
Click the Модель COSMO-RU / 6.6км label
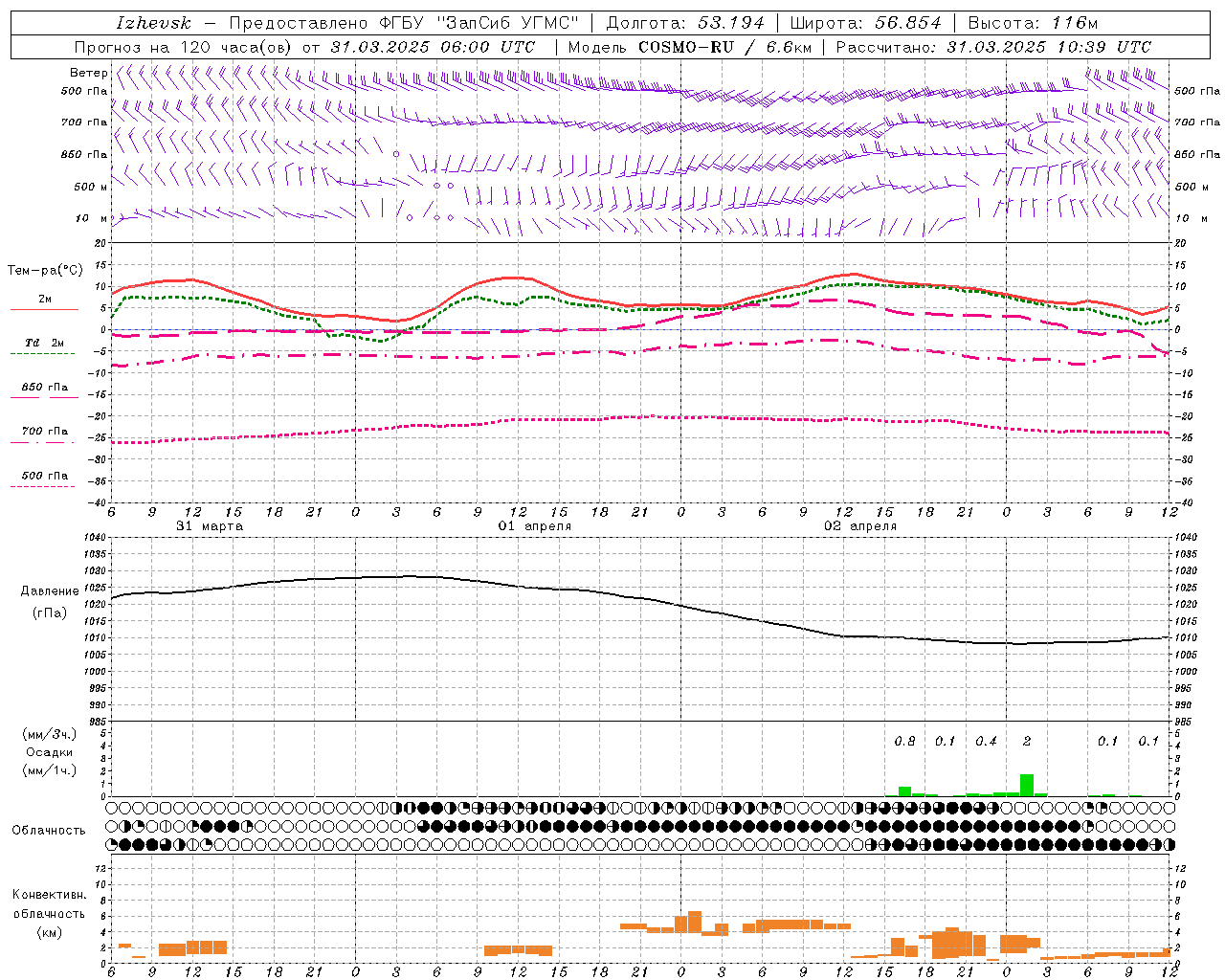[689, 47]
